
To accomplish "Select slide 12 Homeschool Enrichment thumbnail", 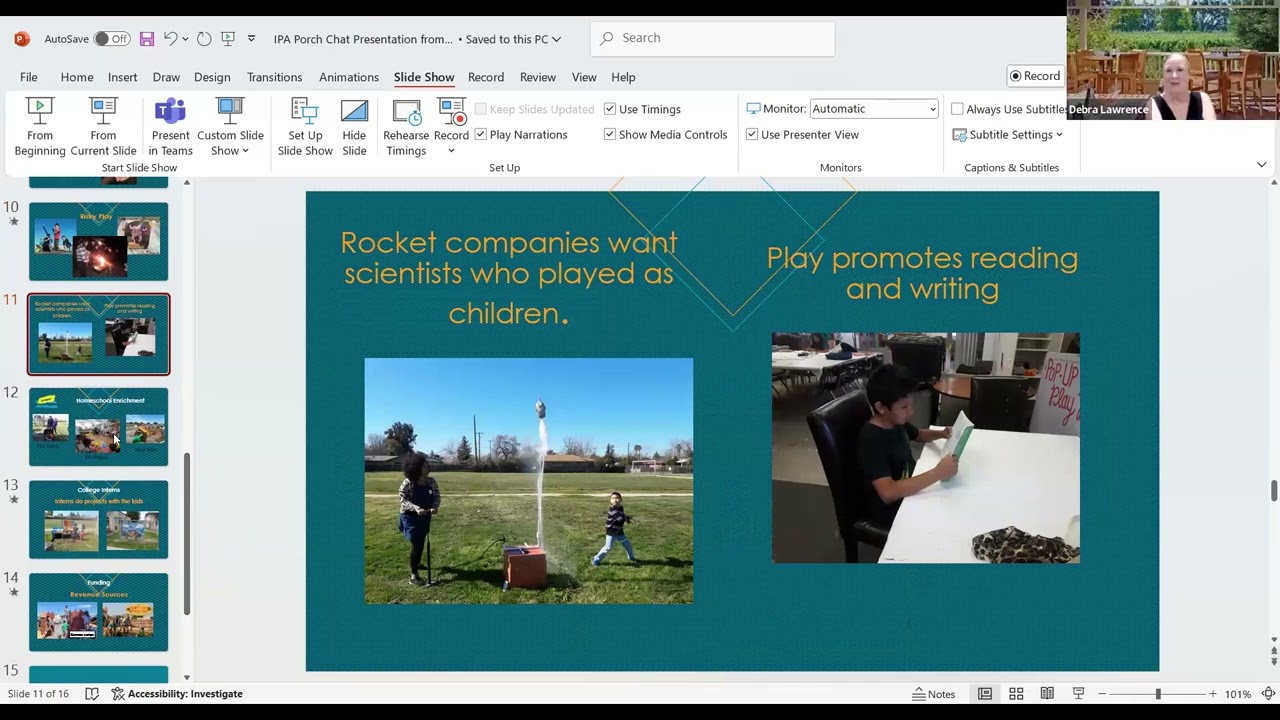I will pyautogui.click(x=99, y=427).
